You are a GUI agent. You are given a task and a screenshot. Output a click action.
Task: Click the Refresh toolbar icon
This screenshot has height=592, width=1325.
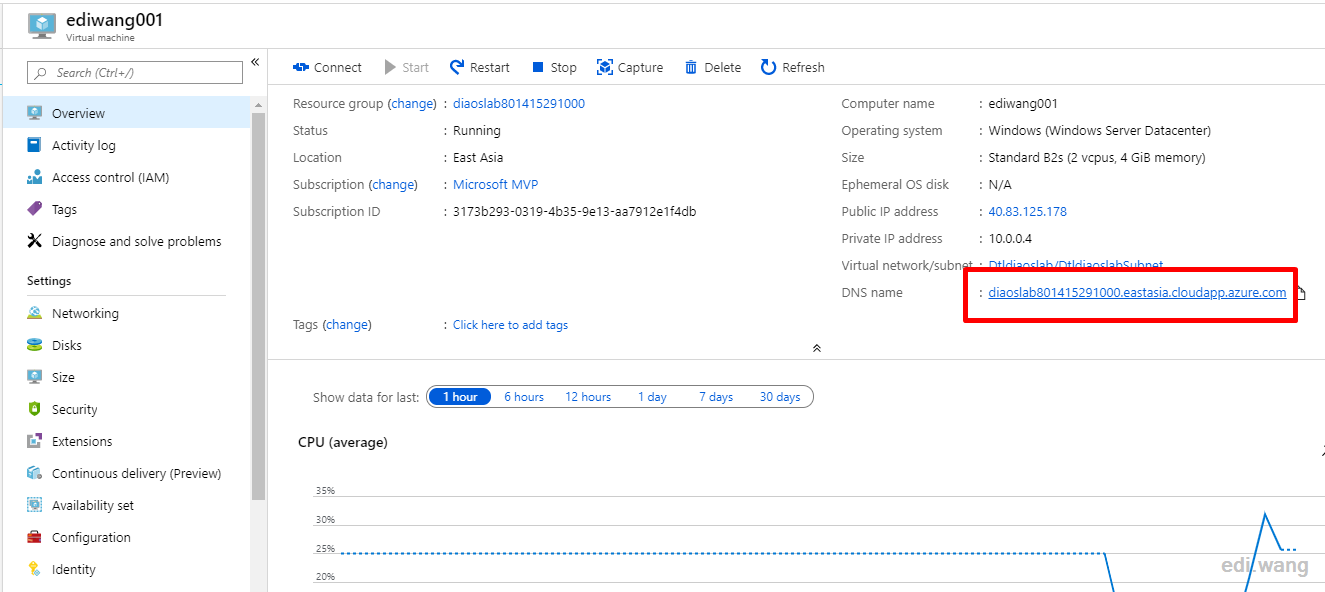click(x=768, y=67)
